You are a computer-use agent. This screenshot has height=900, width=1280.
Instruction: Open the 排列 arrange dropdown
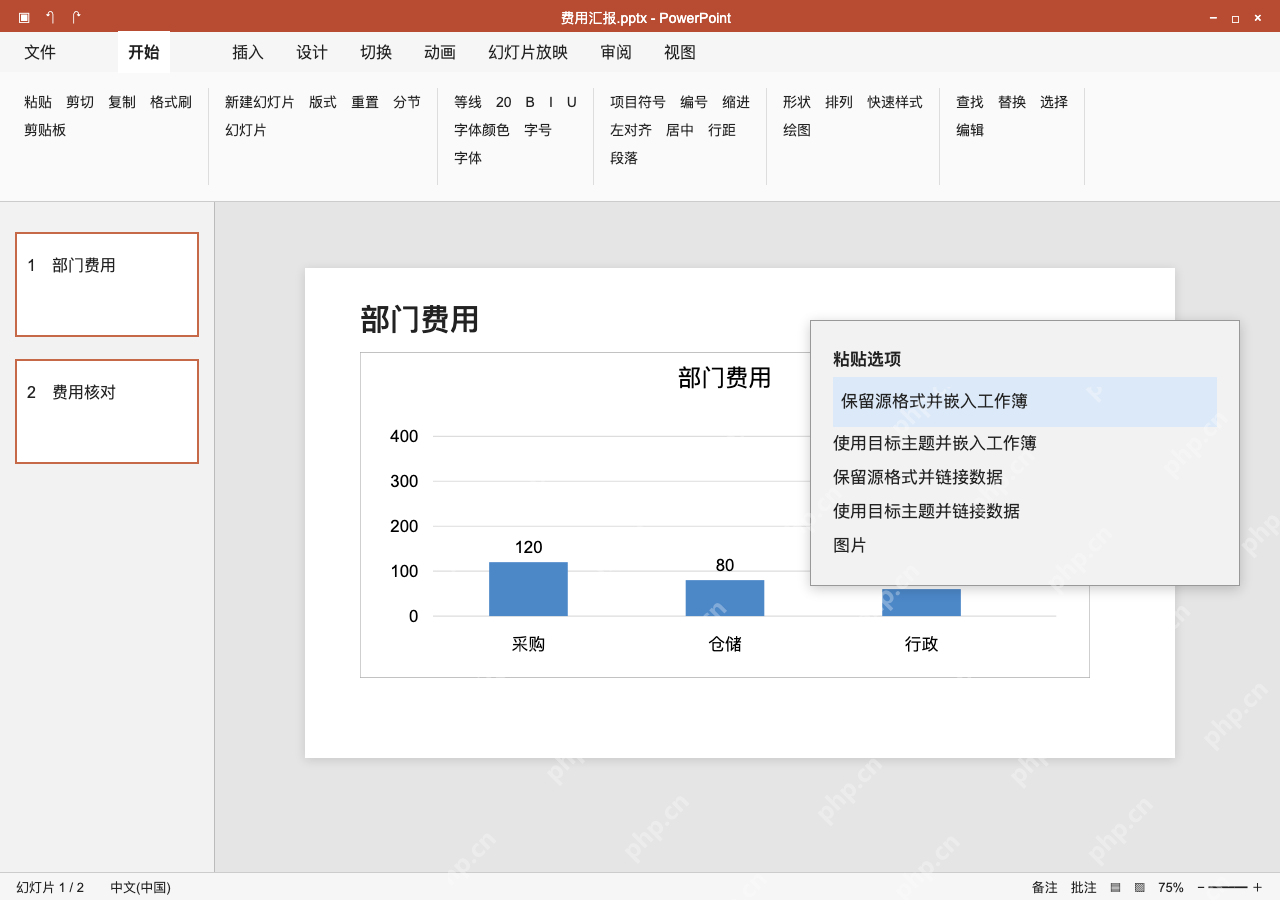839,102
